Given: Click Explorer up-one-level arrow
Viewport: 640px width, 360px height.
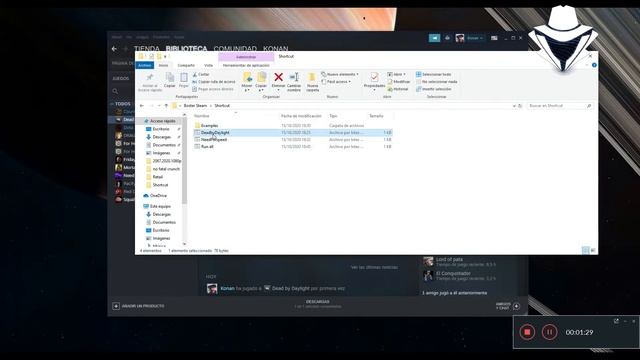Looking at the screenshot, I should [x=166, y=106].
